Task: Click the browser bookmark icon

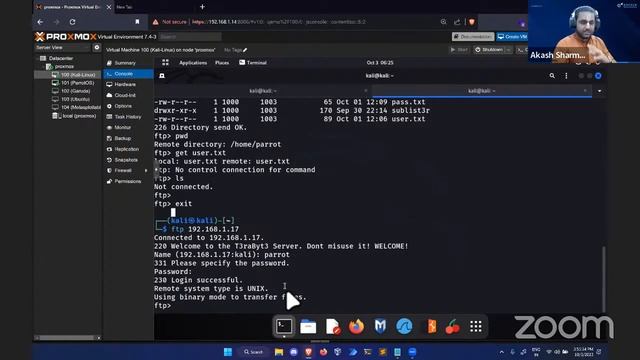Action: pos(137,22)
